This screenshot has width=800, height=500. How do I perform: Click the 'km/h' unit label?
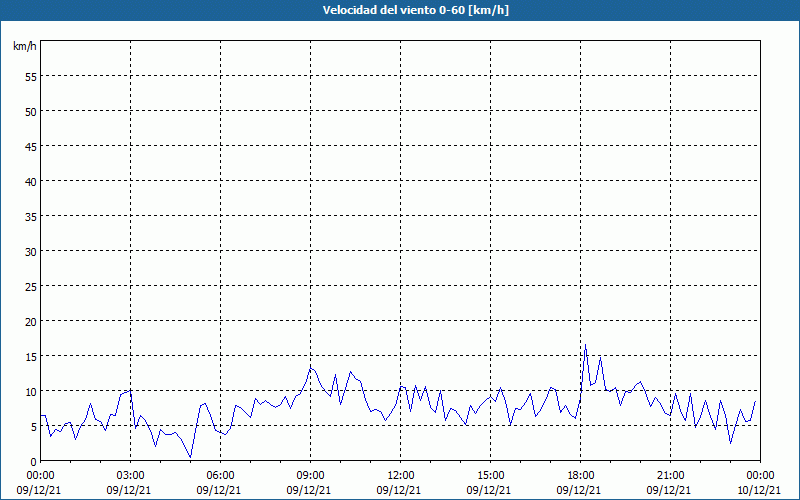click(x=24, y=46)
